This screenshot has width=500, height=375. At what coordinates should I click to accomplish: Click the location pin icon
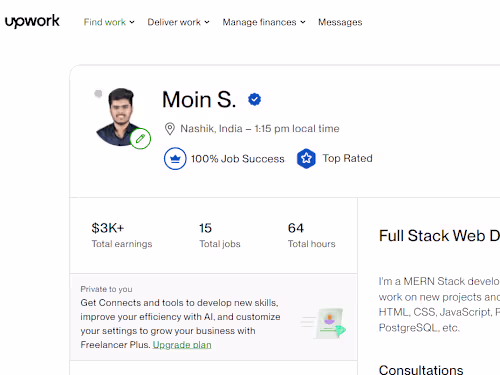(x=170, y=129)
